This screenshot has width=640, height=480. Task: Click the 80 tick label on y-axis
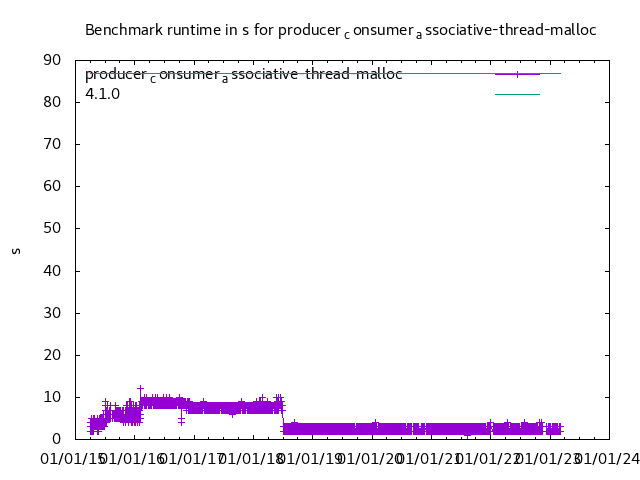click(52, 102)
